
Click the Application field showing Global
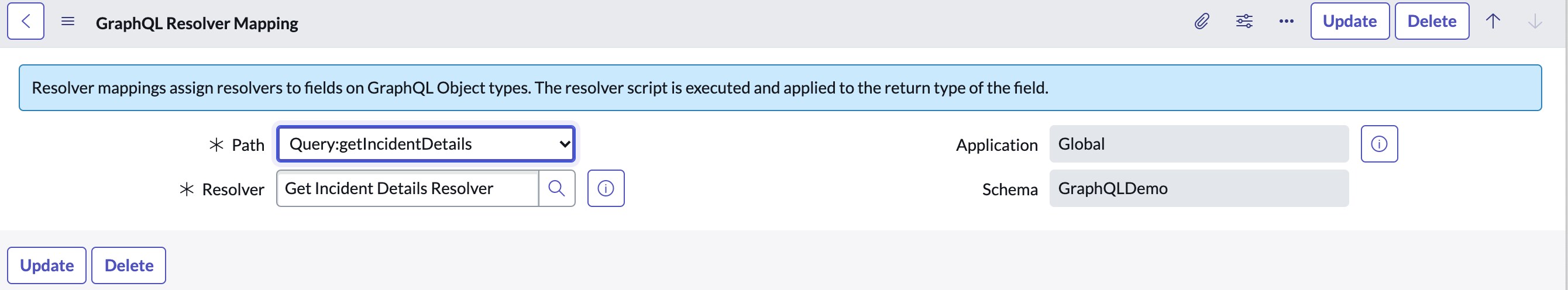pyautogui.click(x=1198, y=144)
